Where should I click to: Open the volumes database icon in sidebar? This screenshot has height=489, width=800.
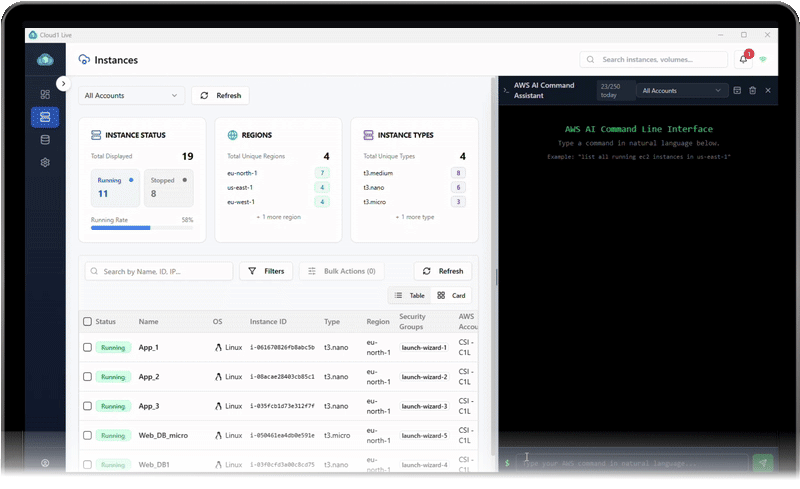[x=45, y=140]
